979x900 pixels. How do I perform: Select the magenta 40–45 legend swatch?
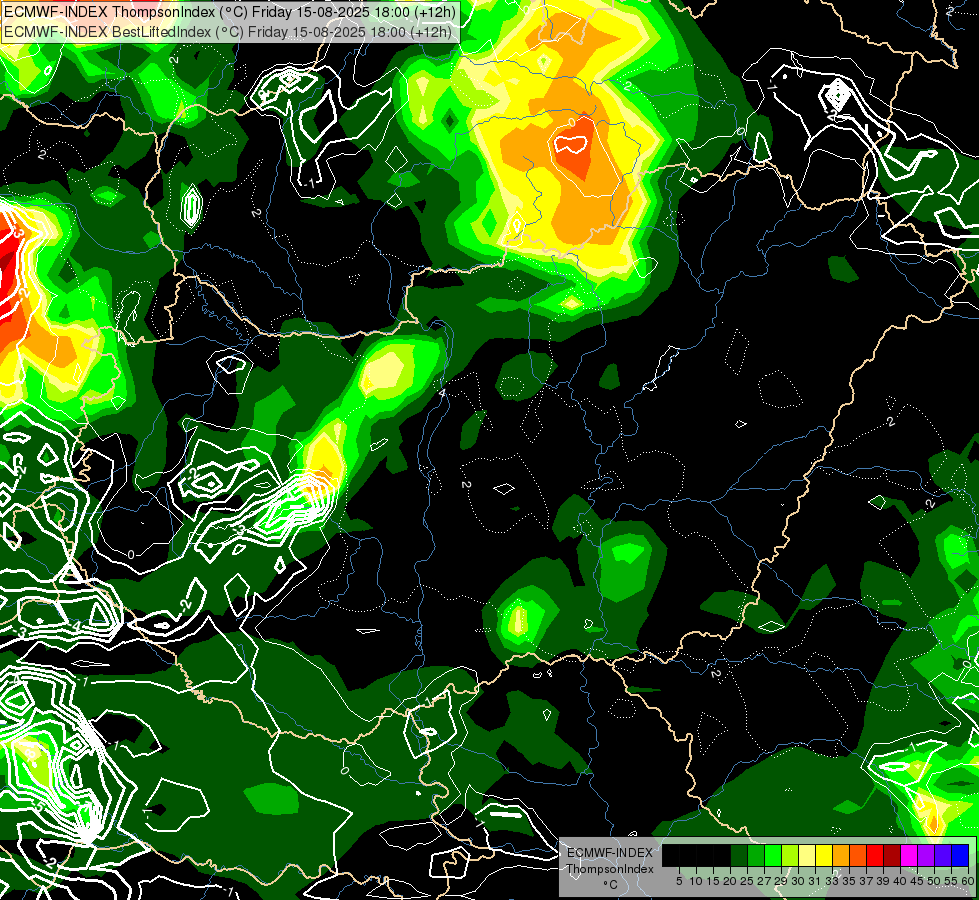coord(909,855)
